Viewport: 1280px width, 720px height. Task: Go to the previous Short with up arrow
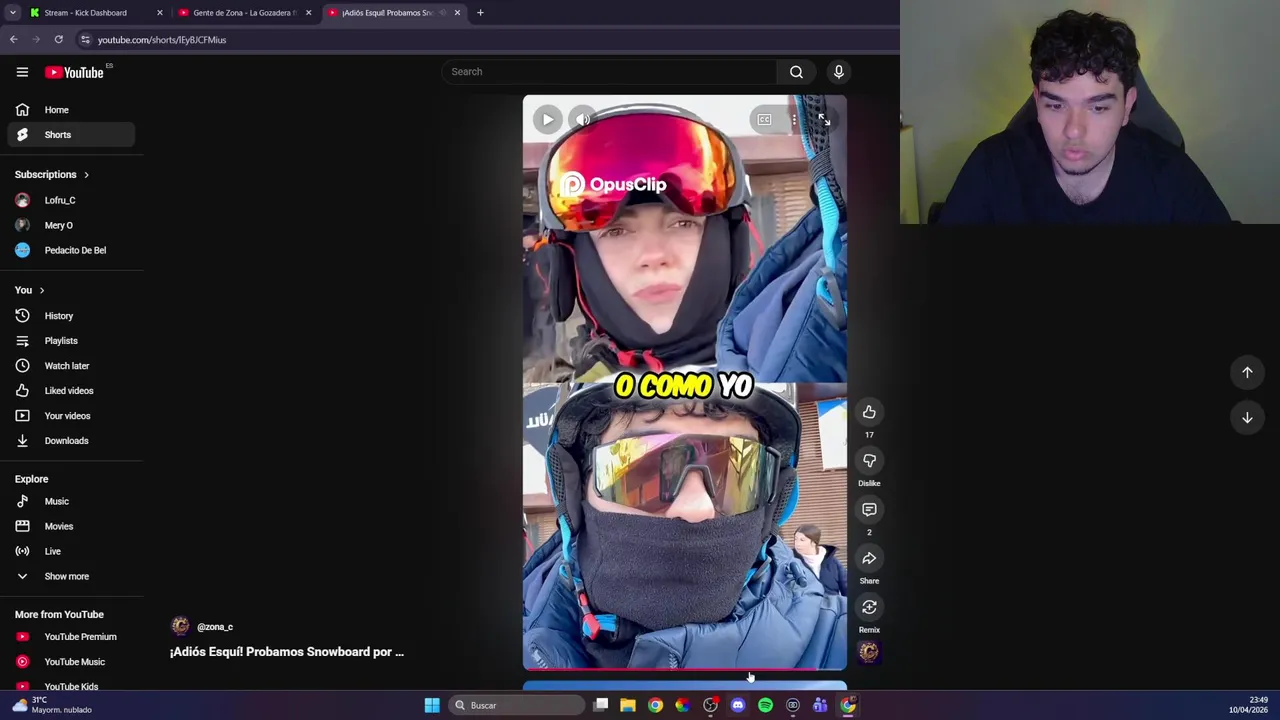coord(1247,373)
